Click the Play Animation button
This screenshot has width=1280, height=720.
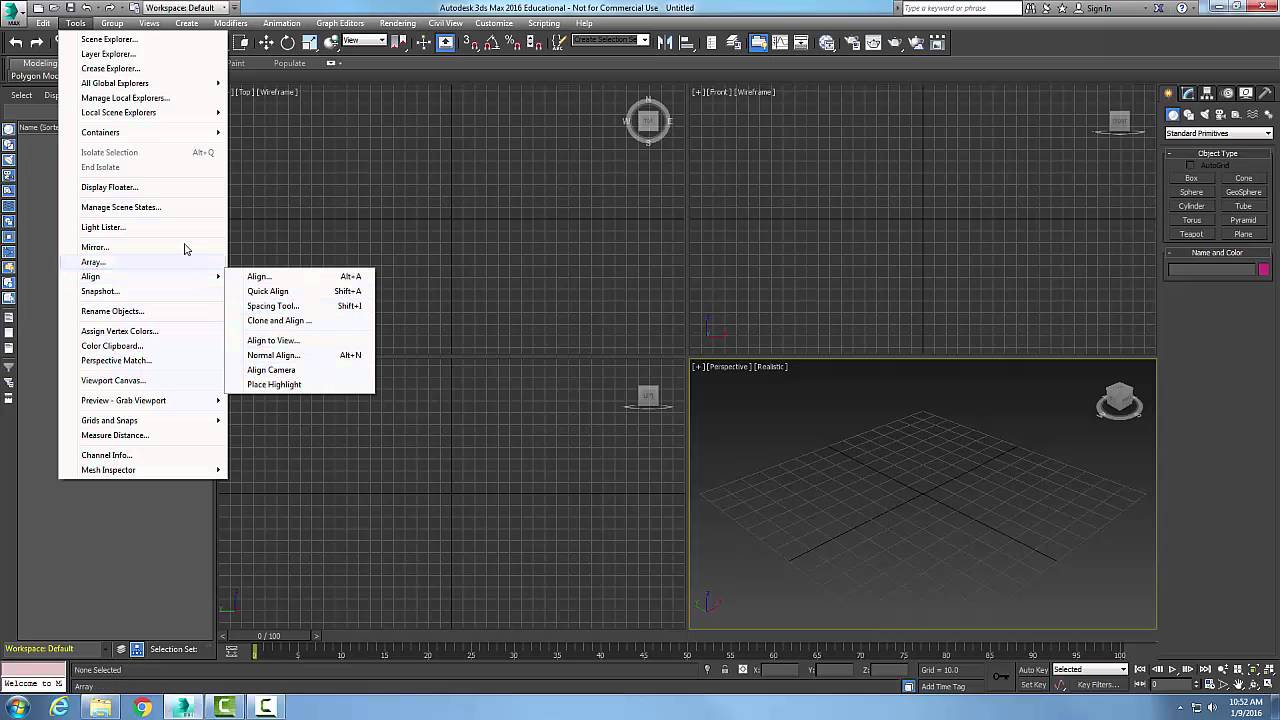point(1172,670)
